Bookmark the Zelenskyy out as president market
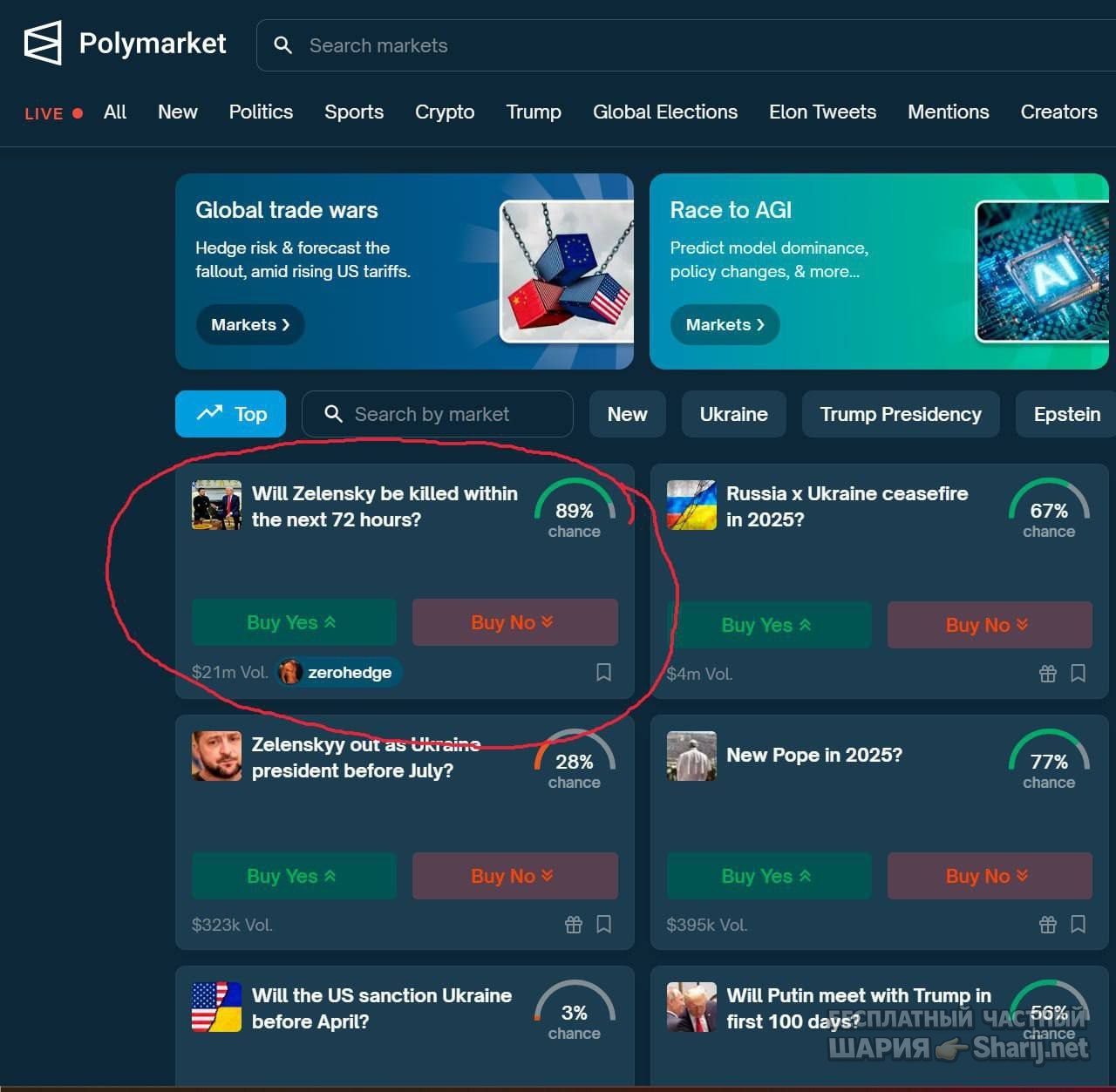 pyautogui.click(x=603, y=925)
